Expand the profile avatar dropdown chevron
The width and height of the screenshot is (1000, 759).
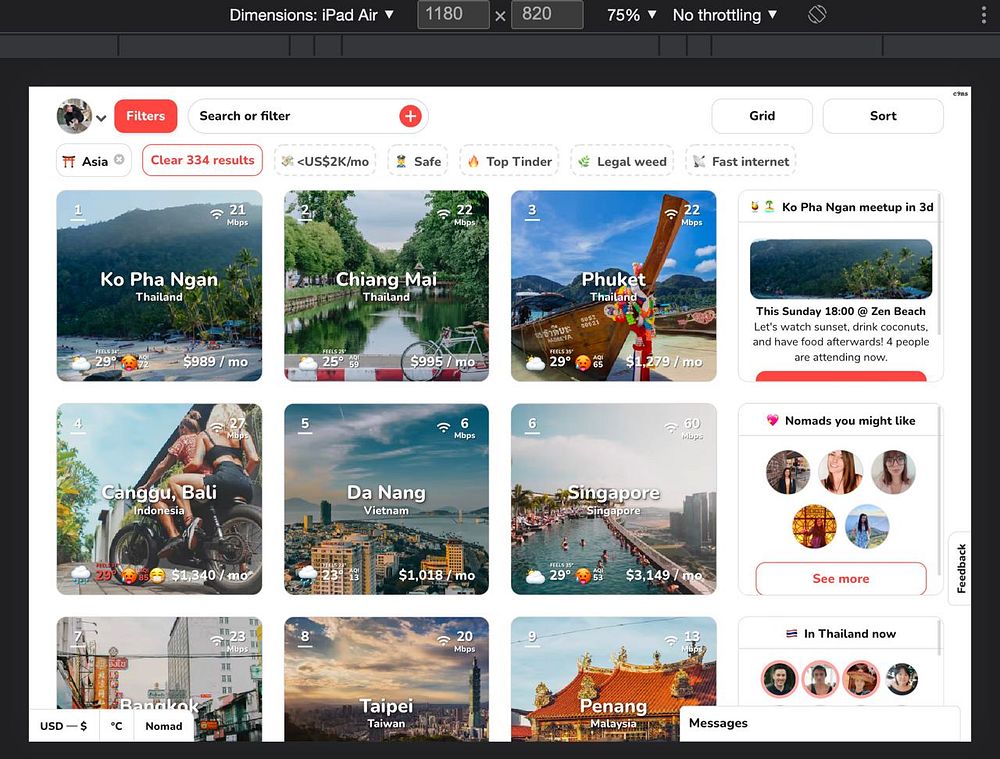(101, 118)
